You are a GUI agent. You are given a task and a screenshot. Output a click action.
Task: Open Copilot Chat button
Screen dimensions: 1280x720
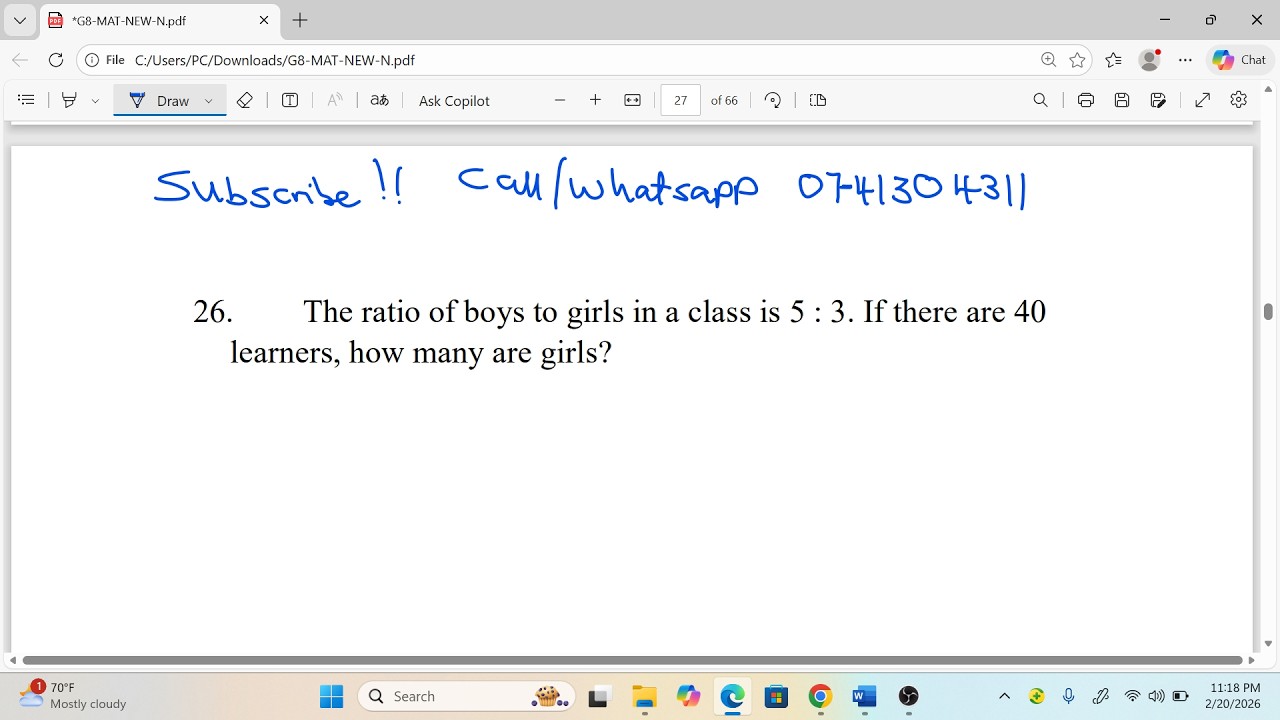(x=1240, y=60)
